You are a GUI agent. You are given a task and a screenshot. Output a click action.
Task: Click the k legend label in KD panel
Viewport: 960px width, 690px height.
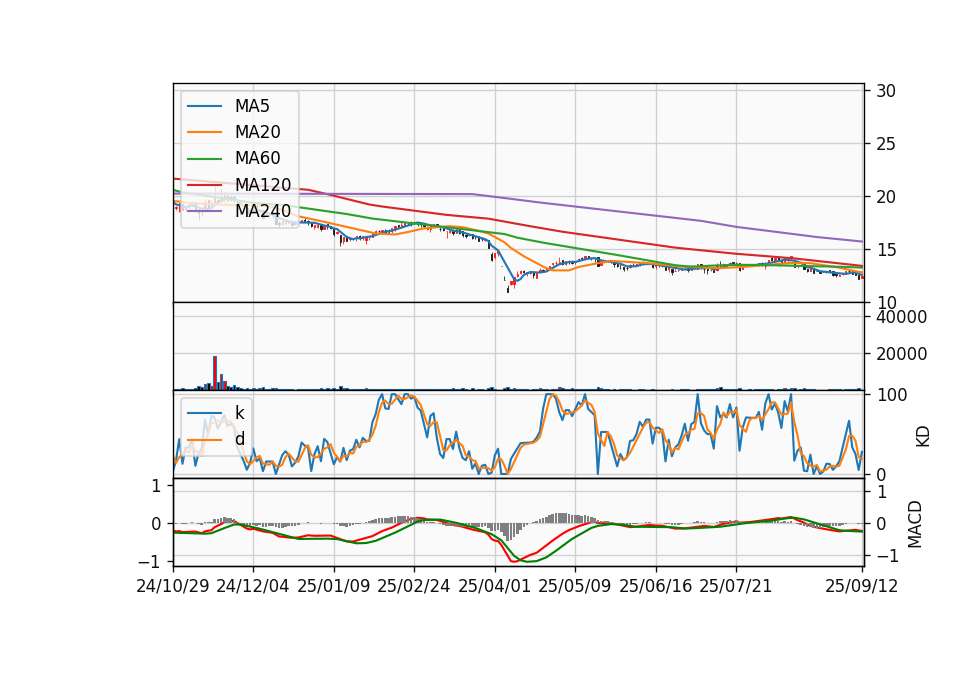(239, 413)
